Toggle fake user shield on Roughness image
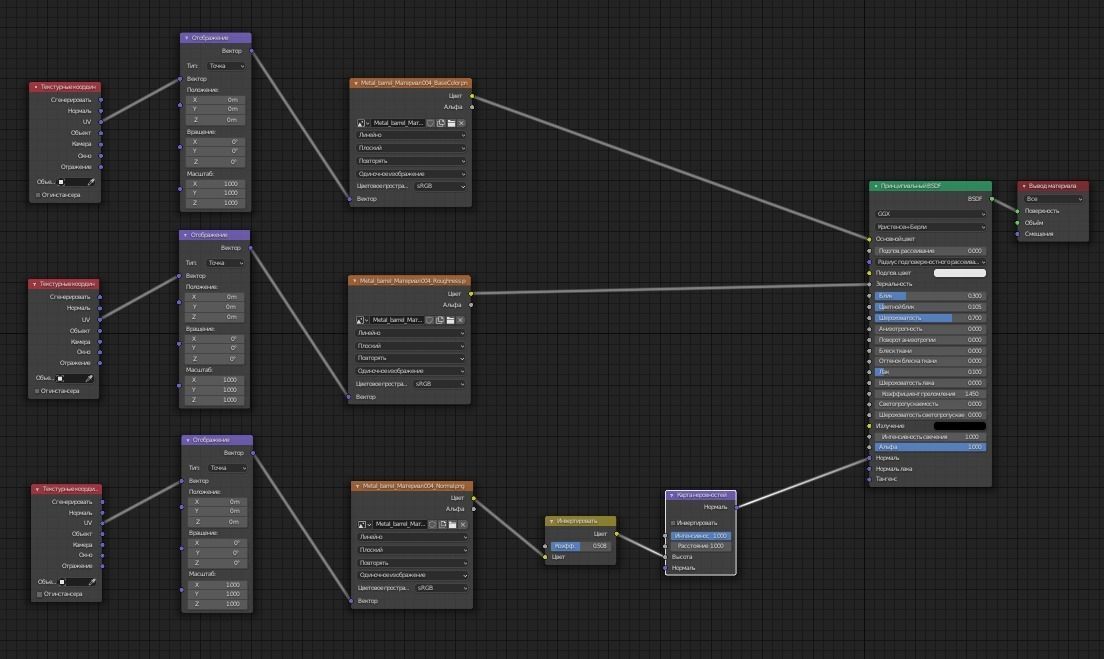Viewport: 1104px width, 659px height. [429, 320]
